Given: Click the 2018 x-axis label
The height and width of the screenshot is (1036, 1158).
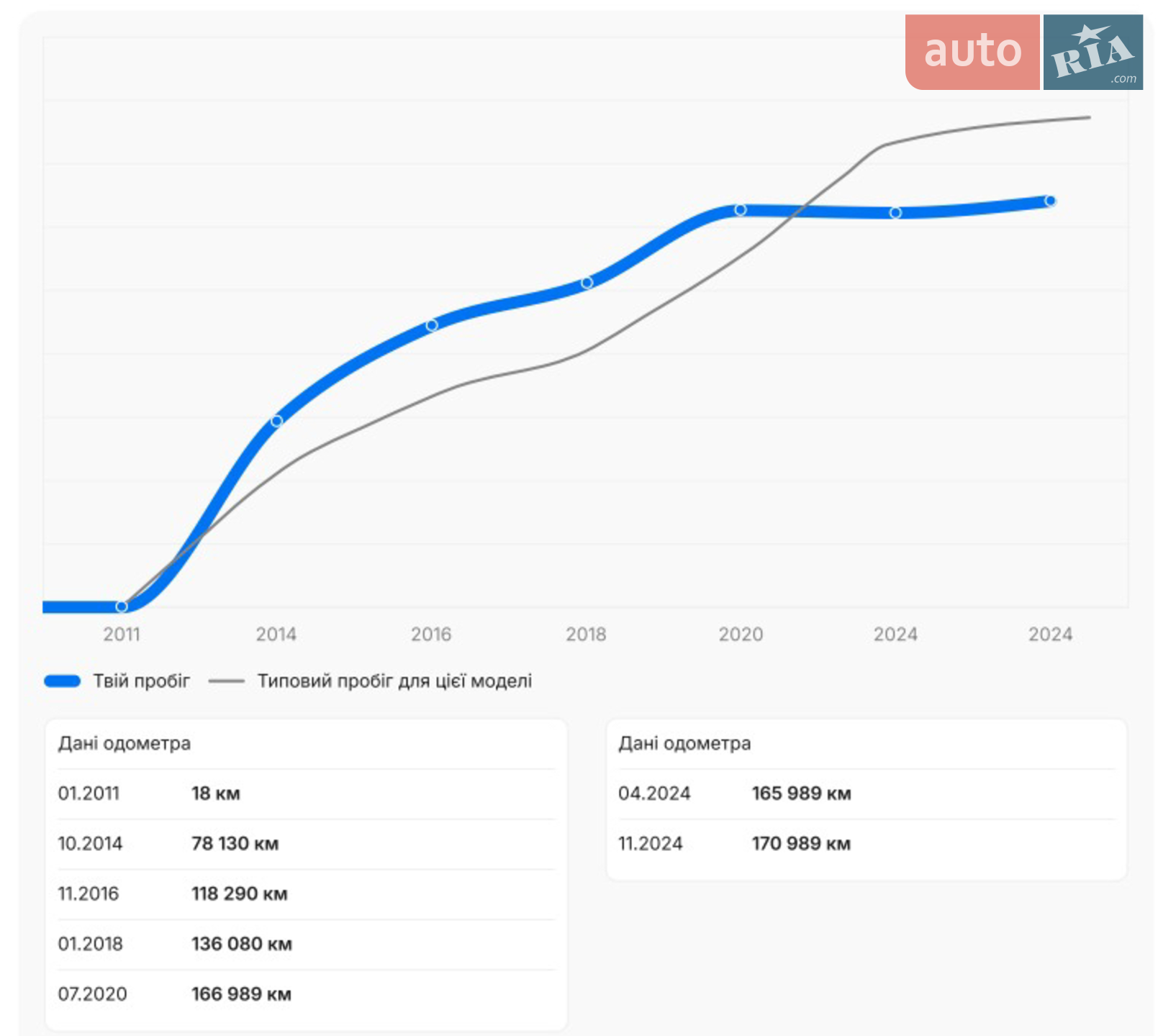Looking at the screenshot, I should tap(586, 635).
